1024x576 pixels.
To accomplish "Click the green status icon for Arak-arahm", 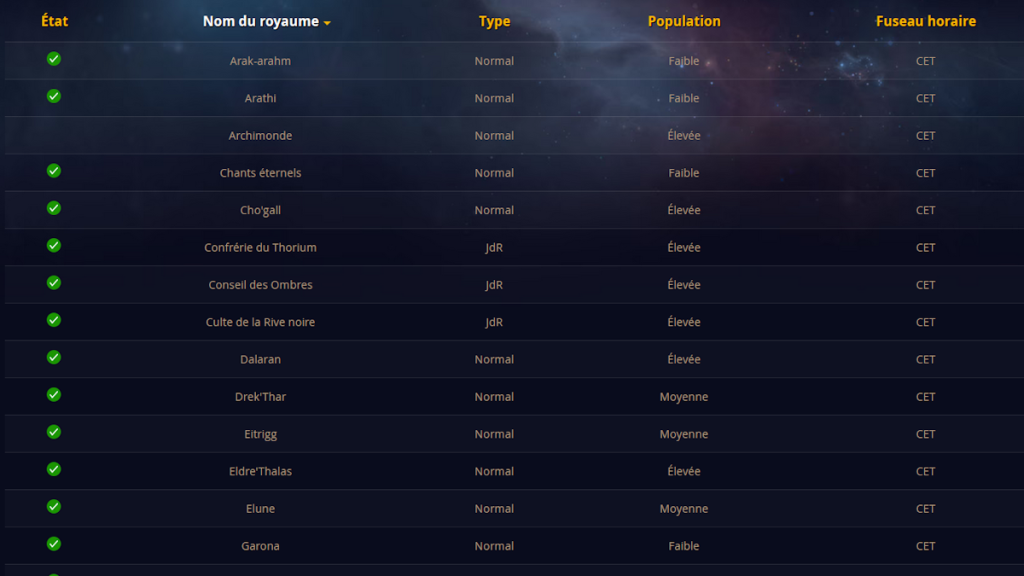I will click(x=54, y=59).
